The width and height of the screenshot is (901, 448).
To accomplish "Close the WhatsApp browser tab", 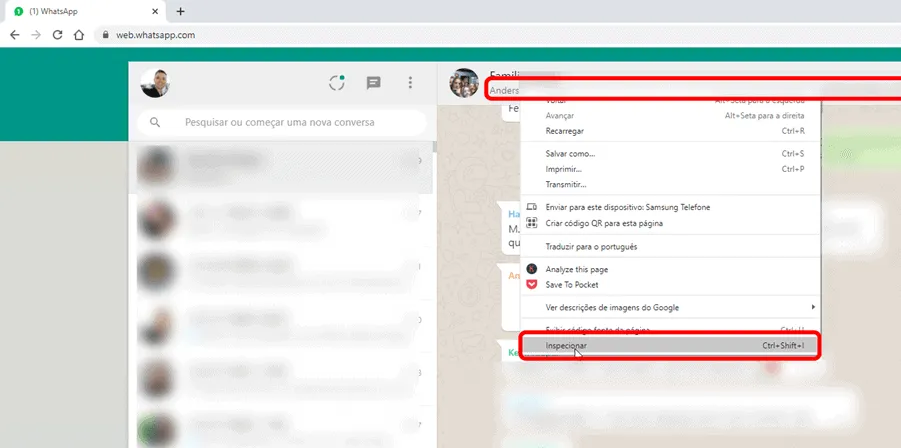I will (155, 11).
